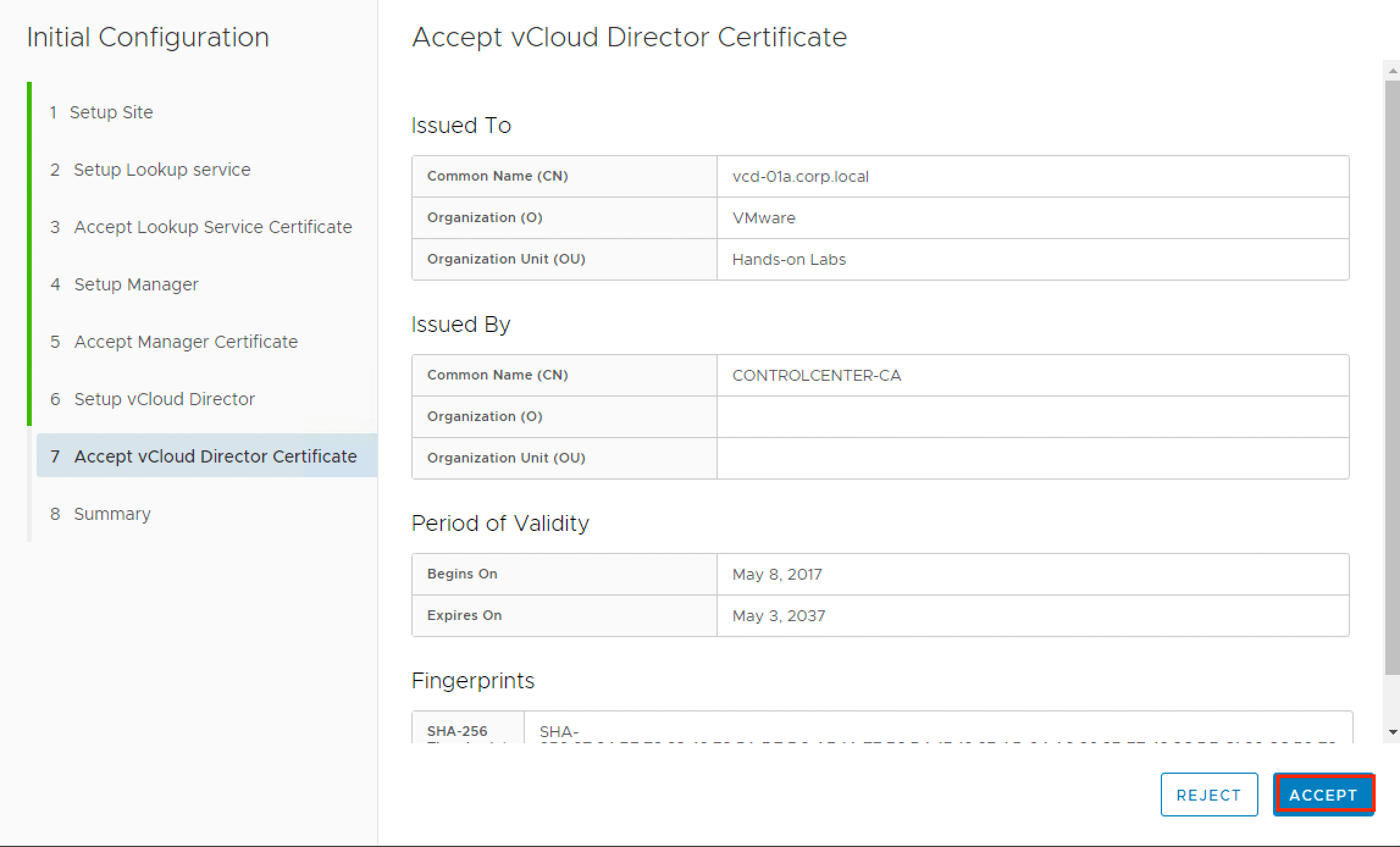Viewport: 1400px width, 847px height.
Task: Click scrollbar up arrow
Action: tap(1392, 71)
